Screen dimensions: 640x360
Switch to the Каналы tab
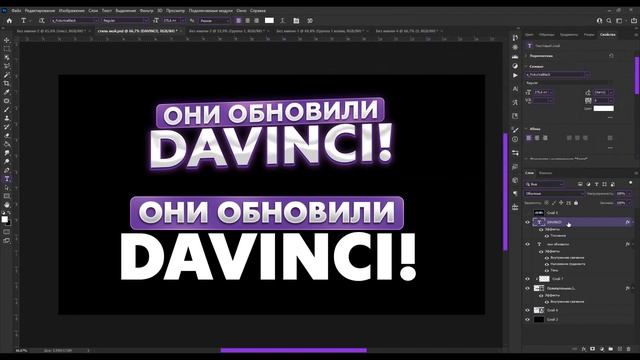click(545, 173)
